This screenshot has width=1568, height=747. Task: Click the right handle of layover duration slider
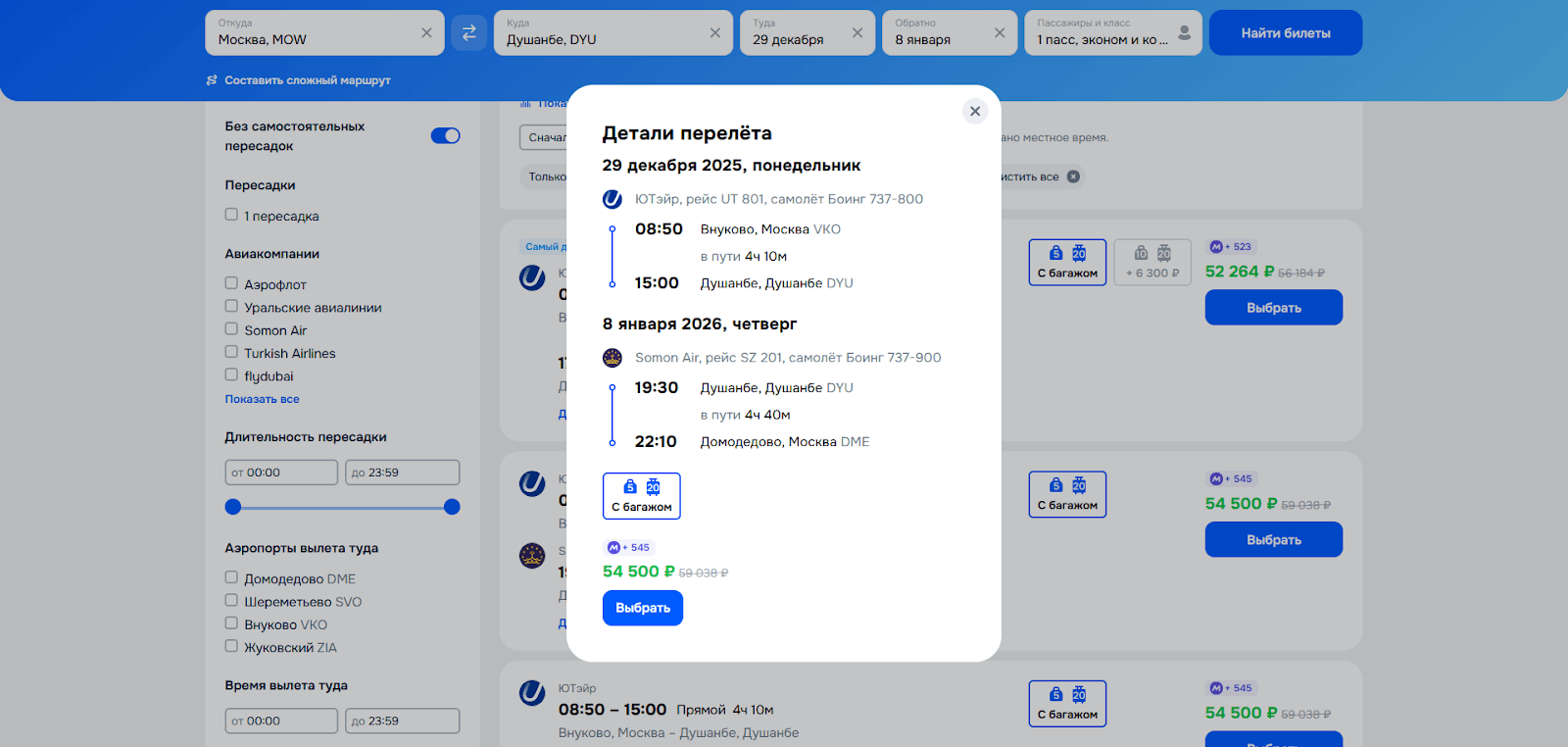pos(452,507)
